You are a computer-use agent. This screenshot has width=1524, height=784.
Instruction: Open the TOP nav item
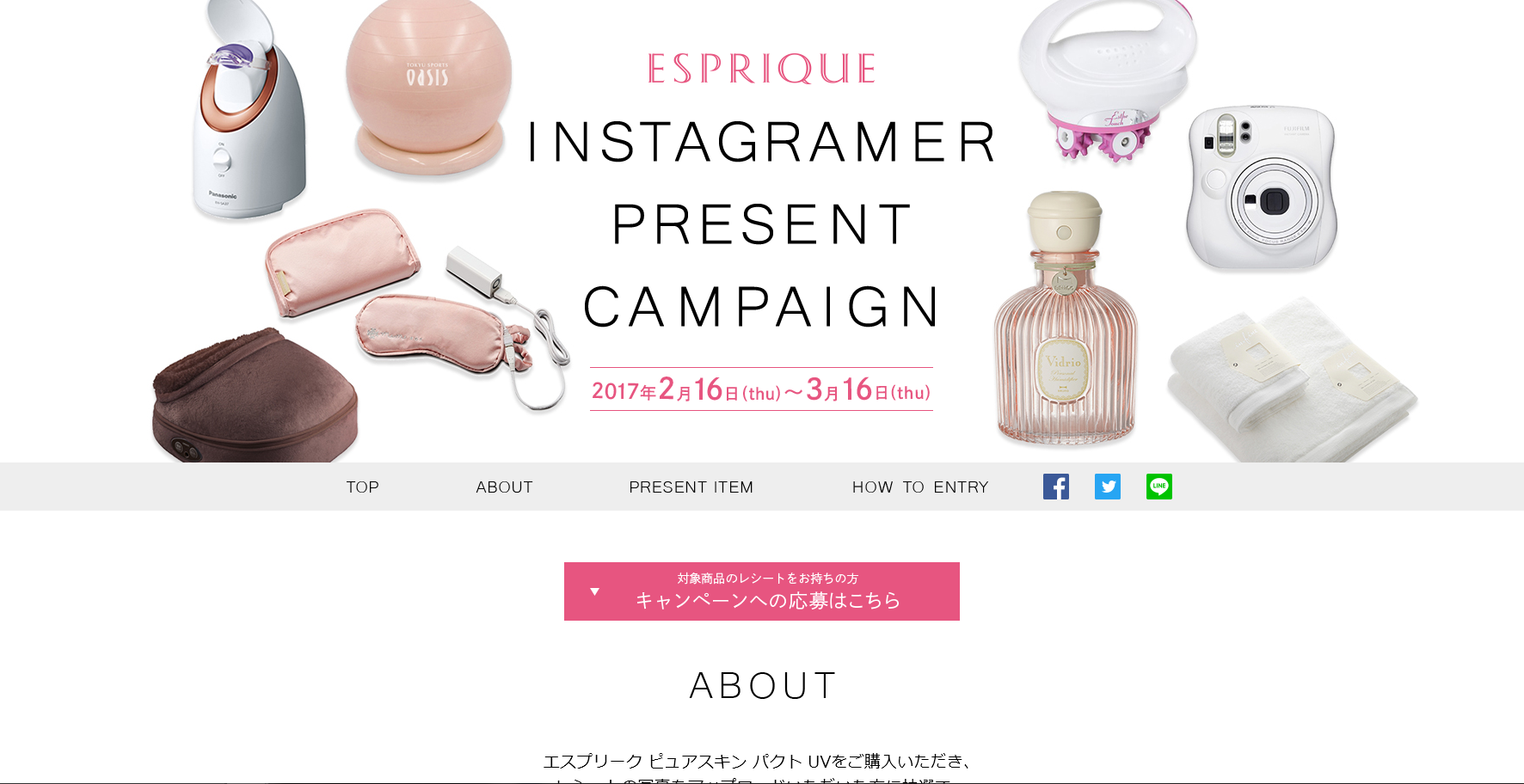[362, 487]
